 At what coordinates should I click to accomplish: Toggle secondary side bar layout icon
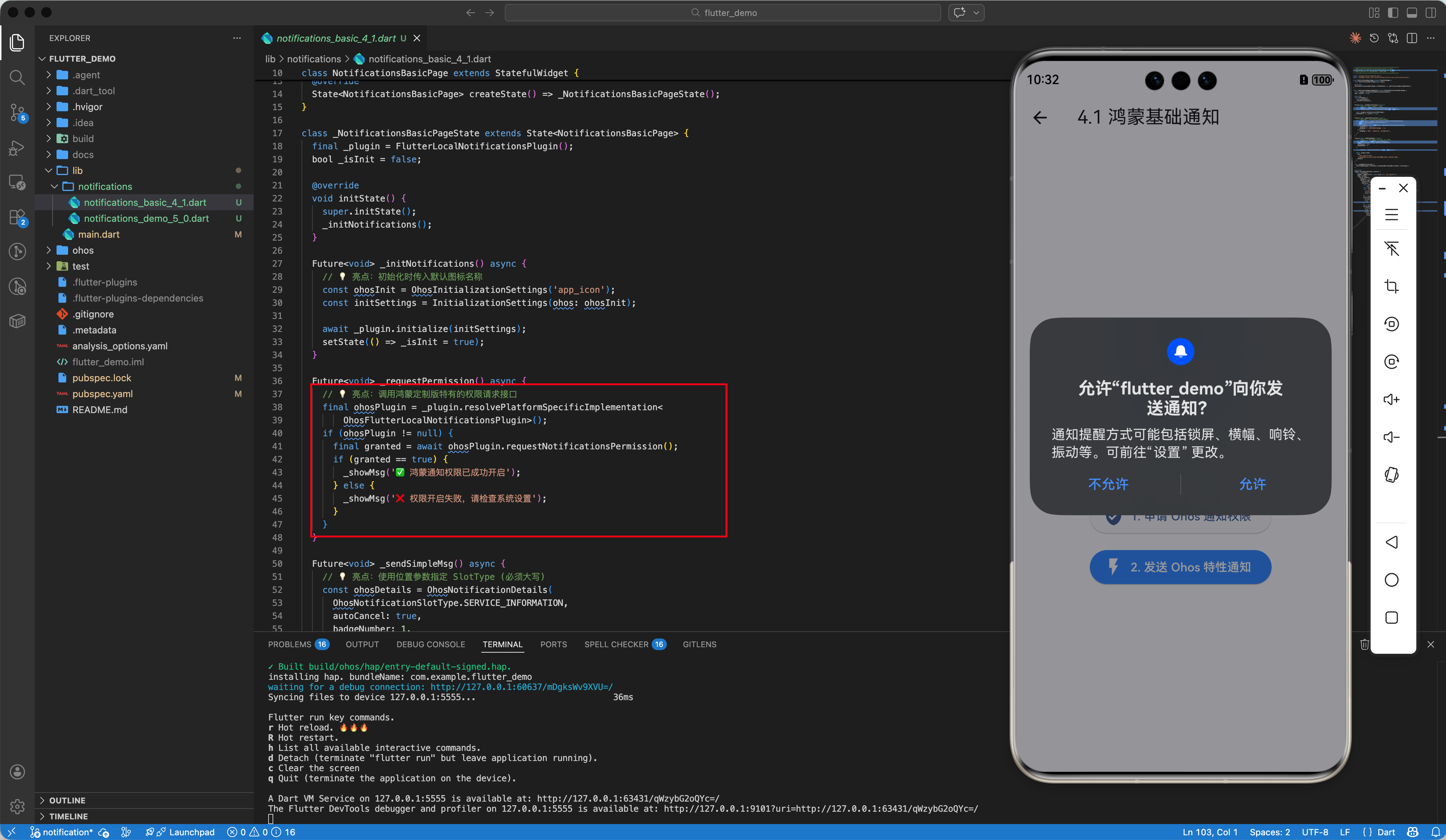(1430, 13)
